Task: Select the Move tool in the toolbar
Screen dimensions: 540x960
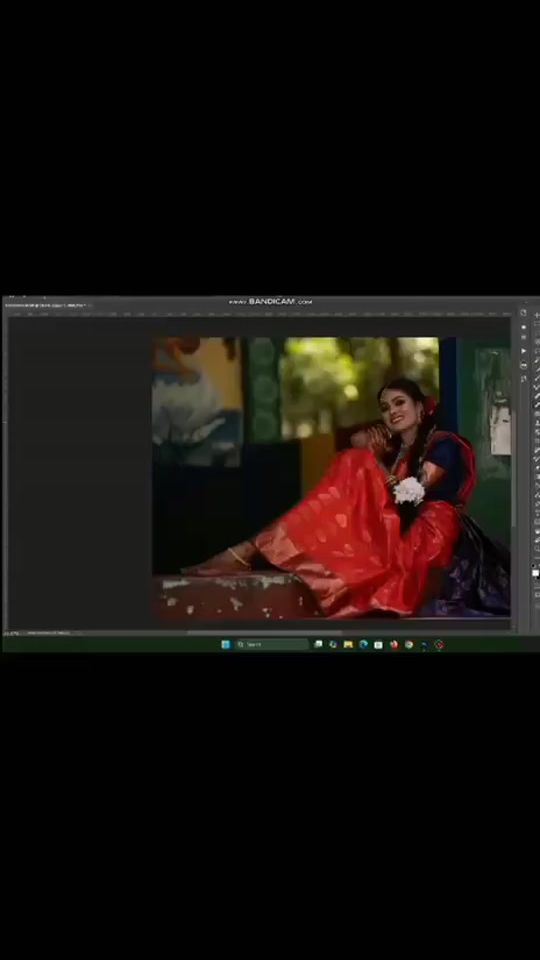Action: tap(537, 315)
